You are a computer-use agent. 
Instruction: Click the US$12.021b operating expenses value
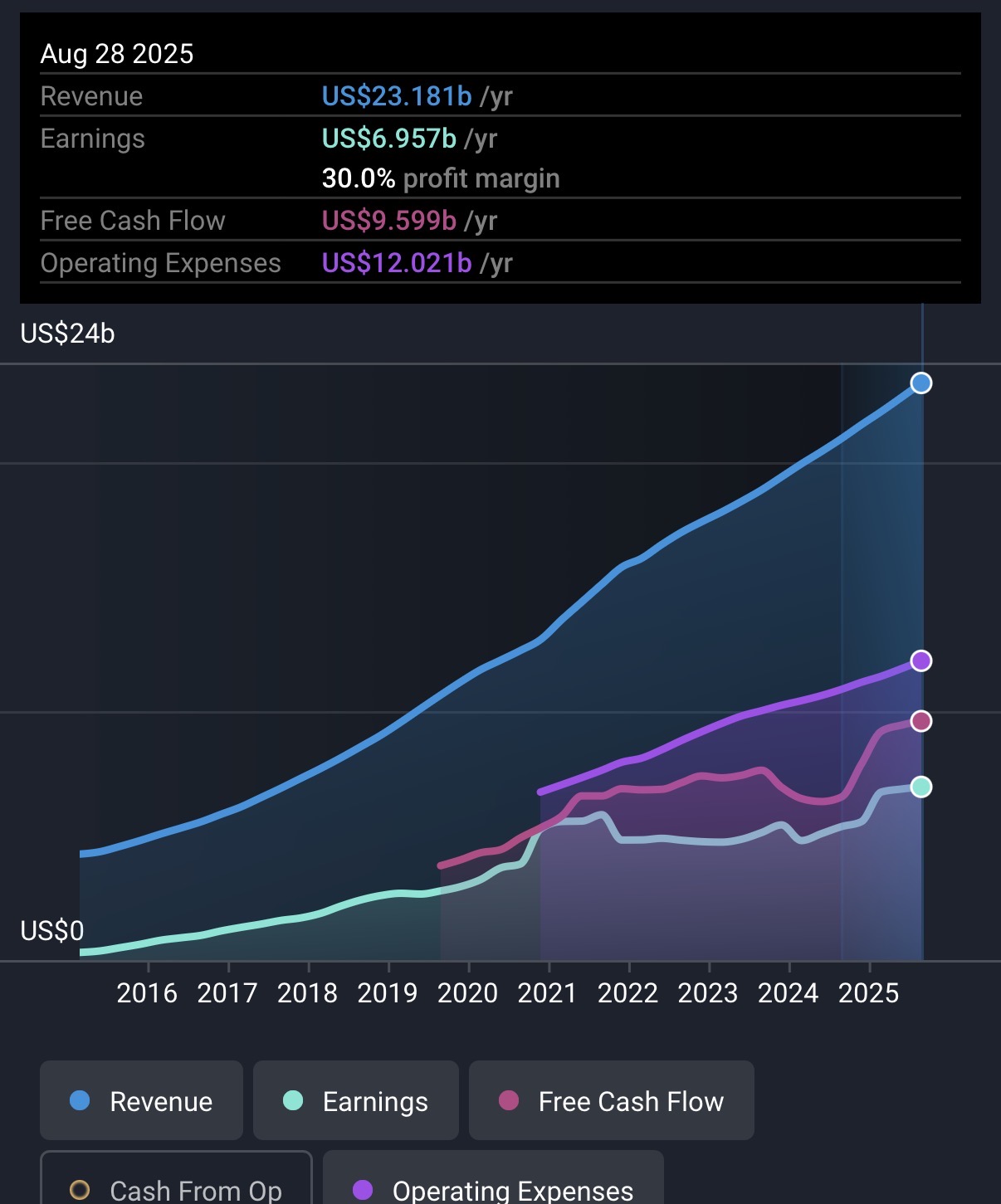pos(397,263)
